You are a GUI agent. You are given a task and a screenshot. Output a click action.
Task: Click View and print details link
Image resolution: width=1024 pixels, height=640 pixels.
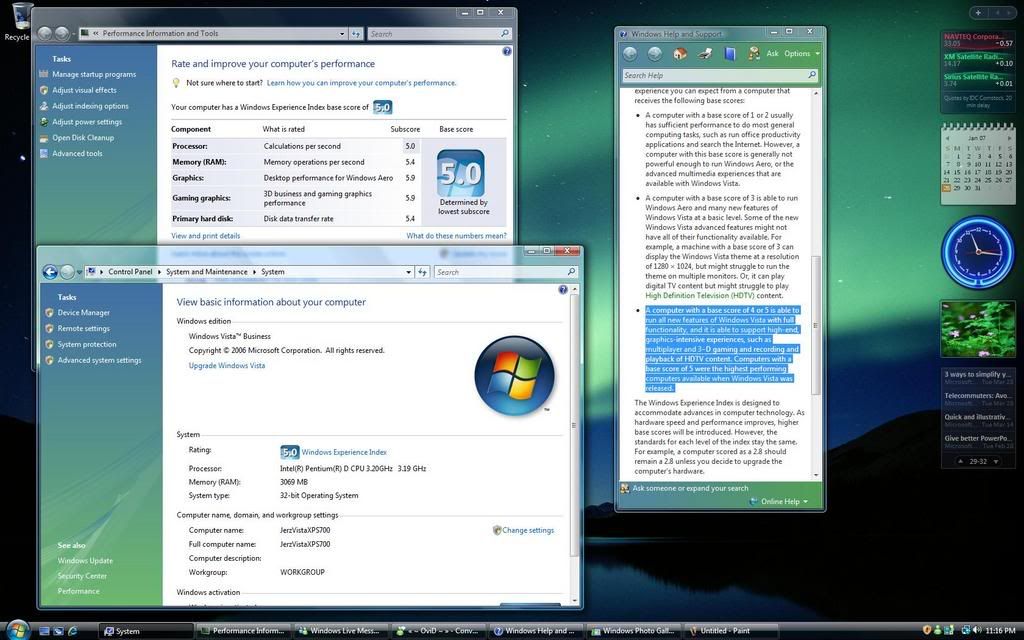pyautogui.click(x=206, y=236)
